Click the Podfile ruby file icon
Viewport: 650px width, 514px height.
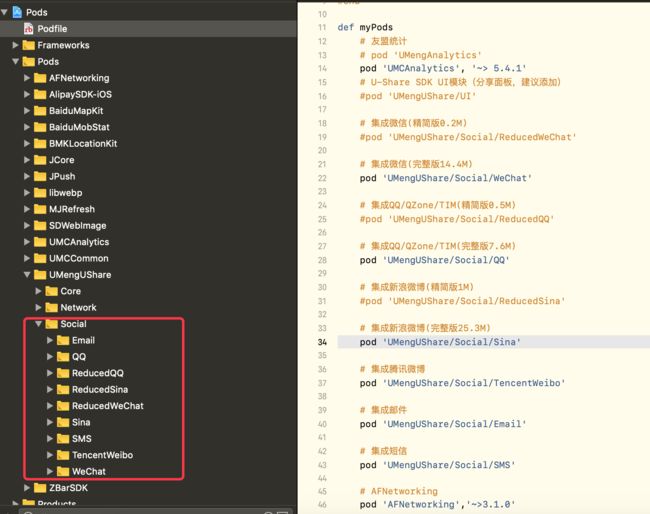[29, 29]
